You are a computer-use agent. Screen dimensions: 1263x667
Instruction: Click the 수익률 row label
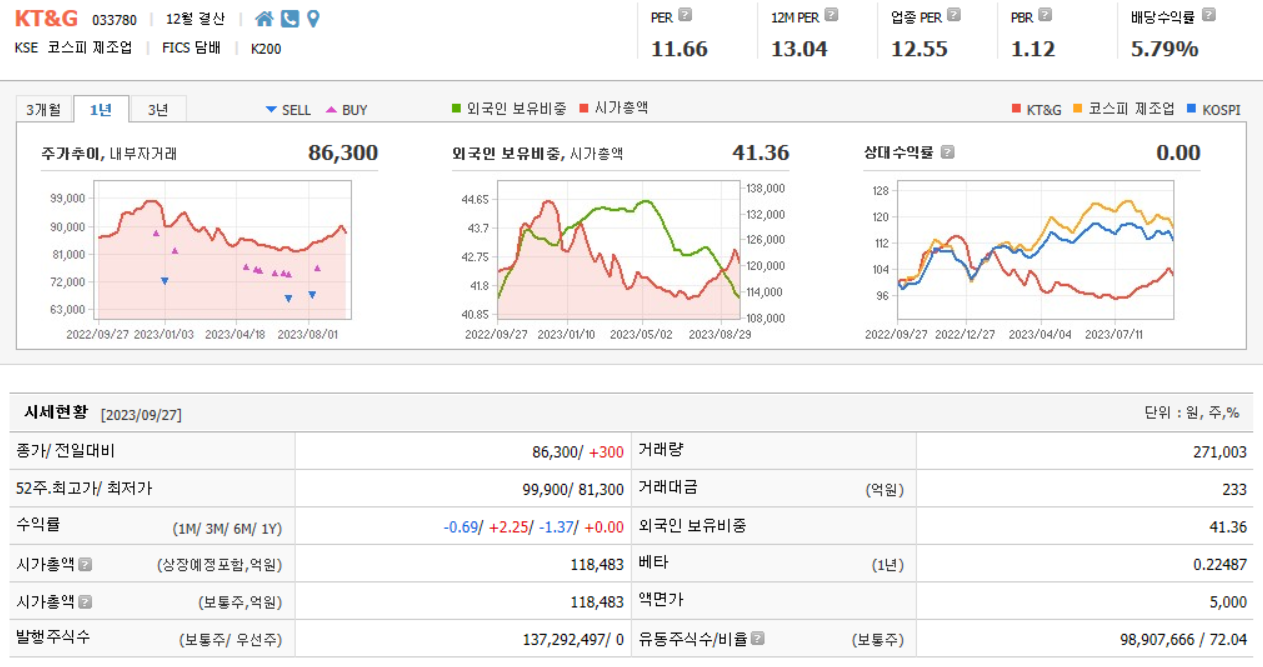tap(37, 525)
